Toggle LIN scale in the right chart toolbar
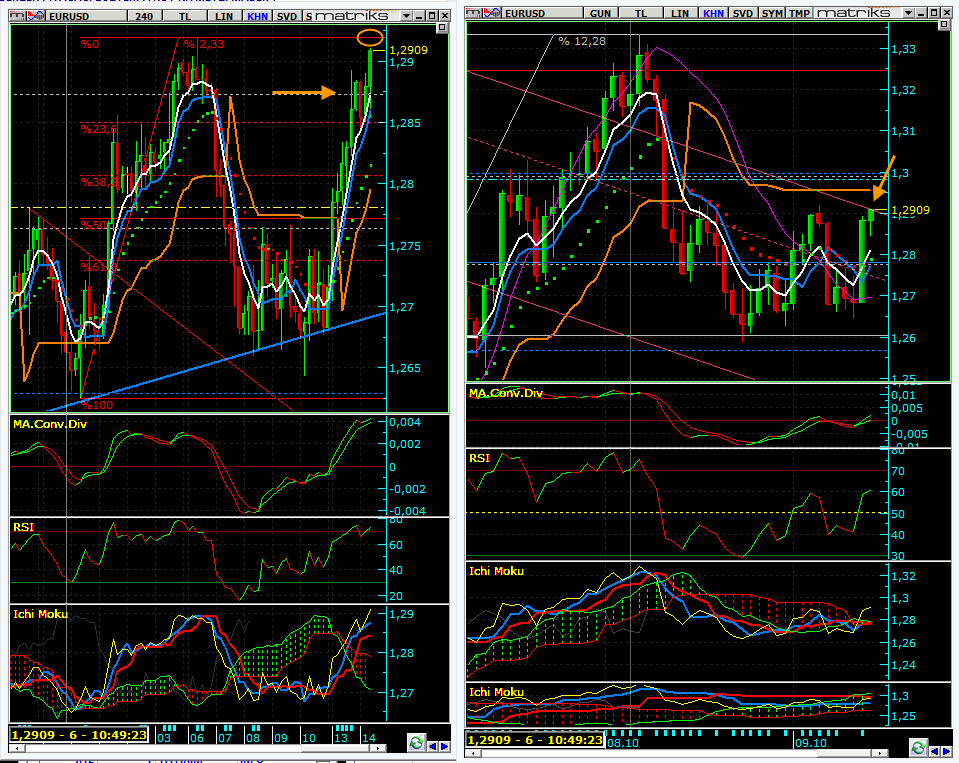The height and width of the screenshot is (763, 959). [x=680, y=12]
